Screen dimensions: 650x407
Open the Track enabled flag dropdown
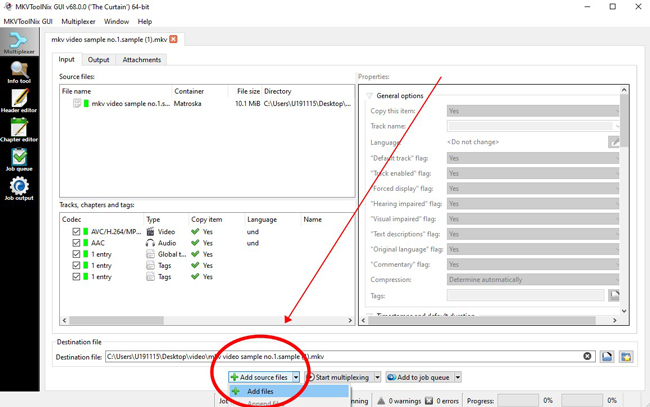533,173
